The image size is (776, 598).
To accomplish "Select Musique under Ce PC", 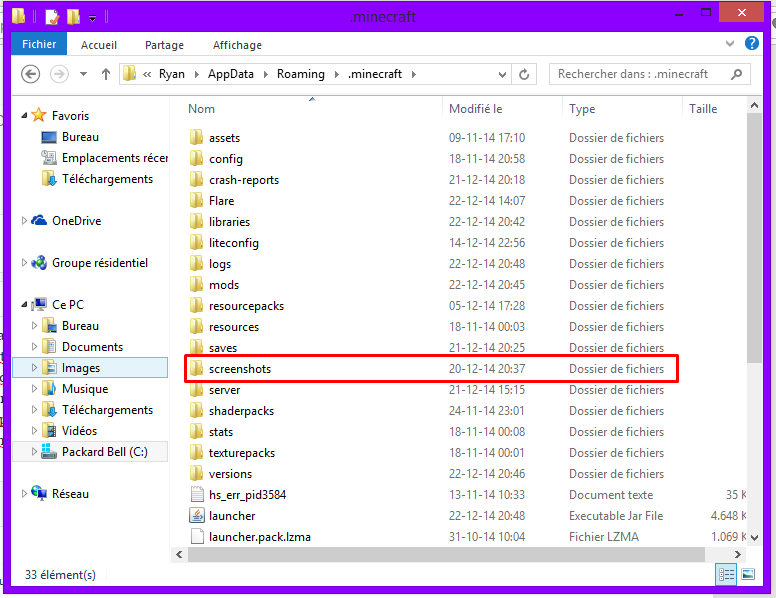I will (x=75, y=389).
